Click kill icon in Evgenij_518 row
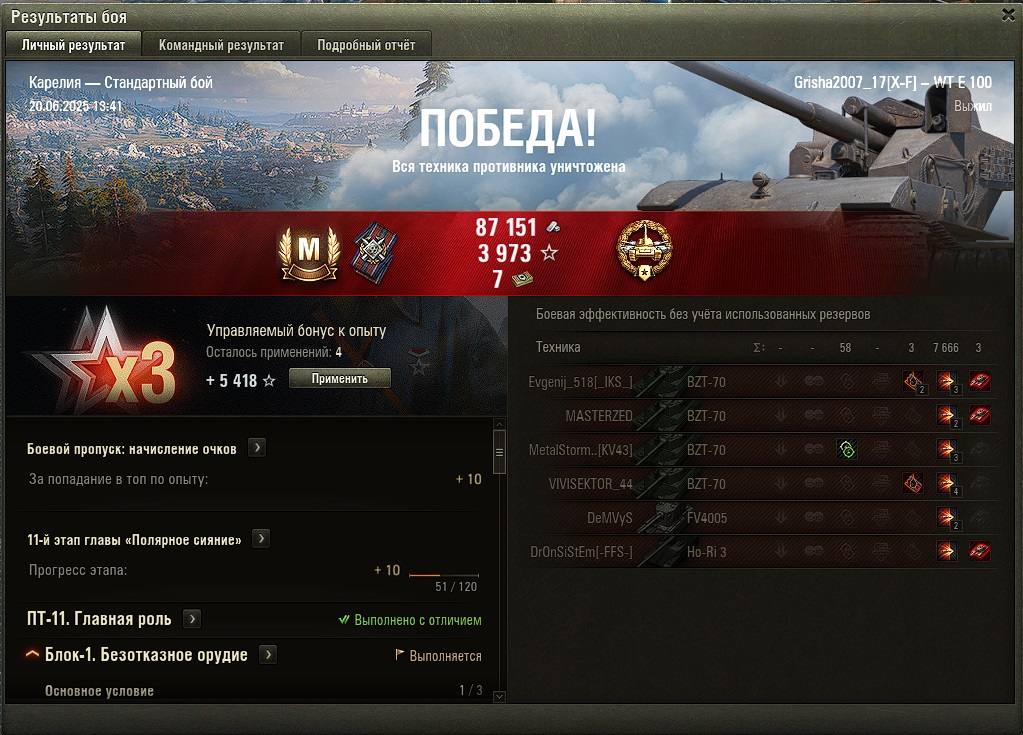Viewport: 1023px width, 735px height. tap(979, 381)
